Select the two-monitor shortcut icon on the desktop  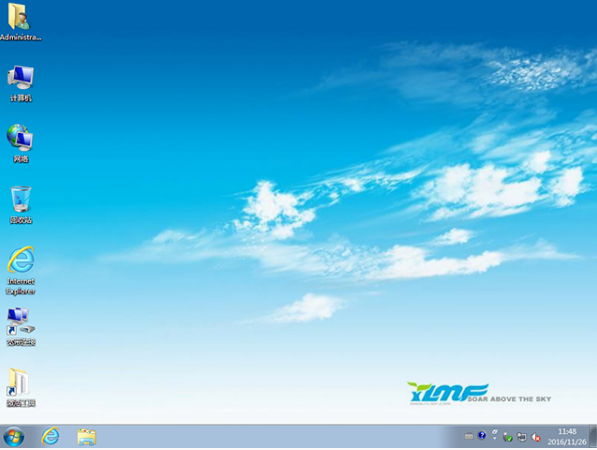point(21,327)
